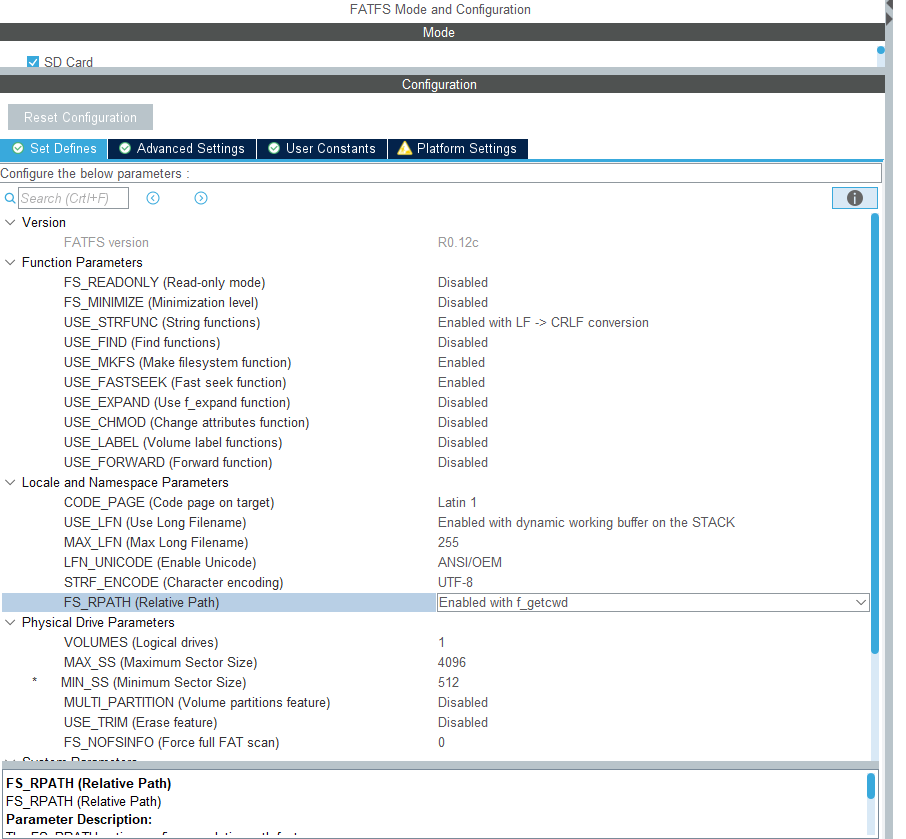Click the parameter search input field
The height and width of the screenshot is (839, 906).
point(73,198)
